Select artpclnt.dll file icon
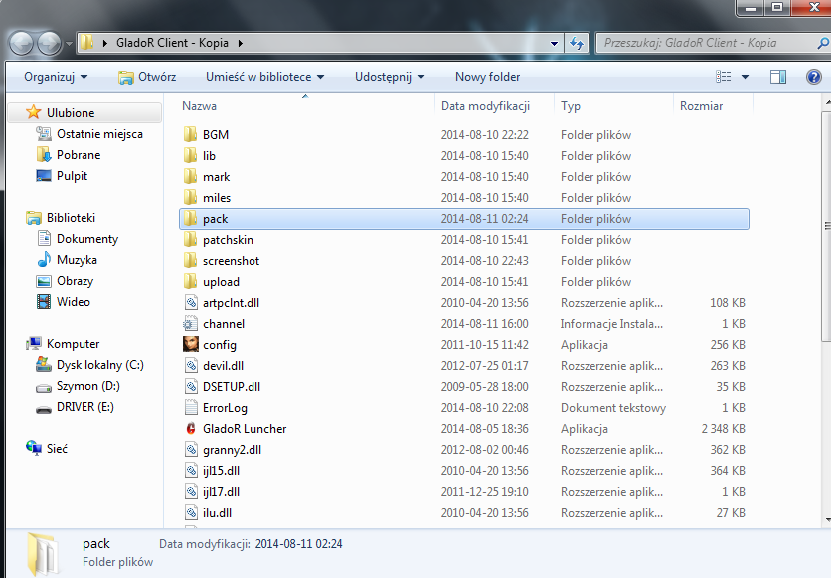This screenshot has height=578, width=831. [191, 303]
